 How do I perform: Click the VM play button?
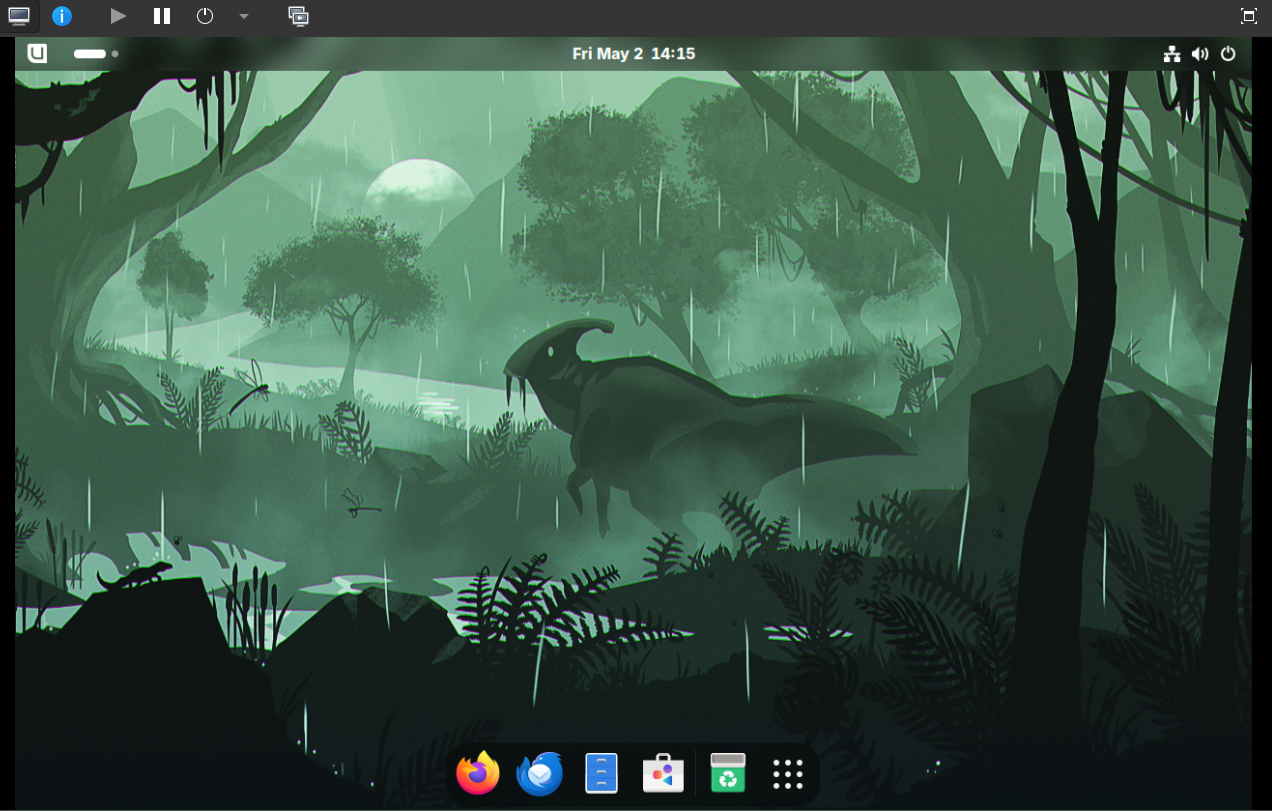pos(118,16)
